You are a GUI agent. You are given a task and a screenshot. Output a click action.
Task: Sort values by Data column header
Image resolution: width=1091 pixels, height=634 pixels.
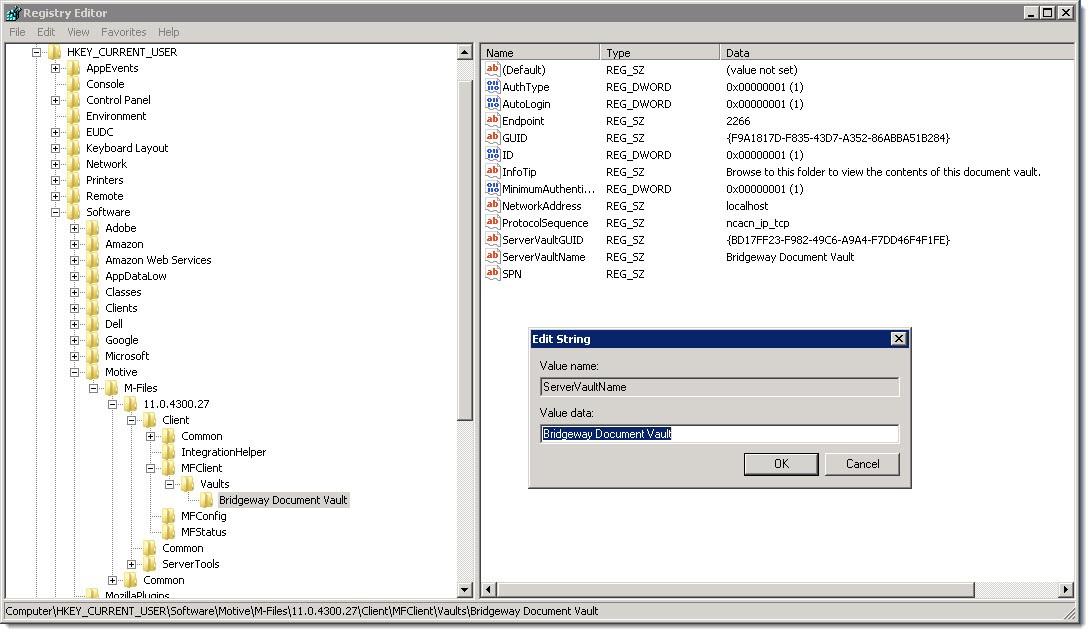coord(897,53)
